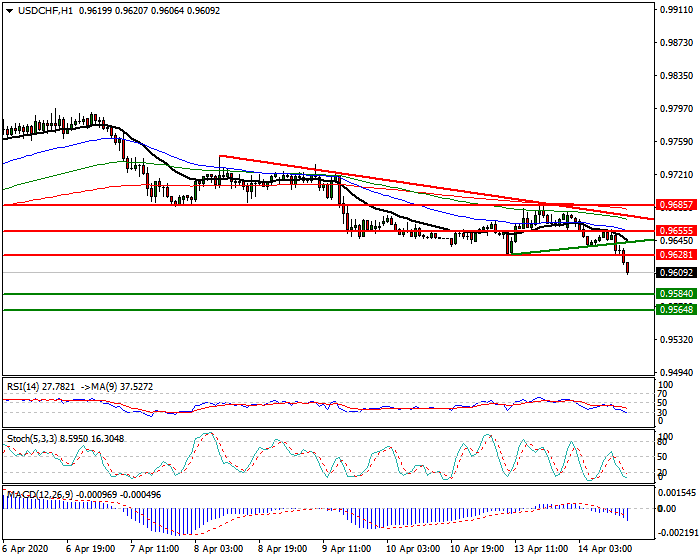Click the MACD scale value -0.002191

677,533
